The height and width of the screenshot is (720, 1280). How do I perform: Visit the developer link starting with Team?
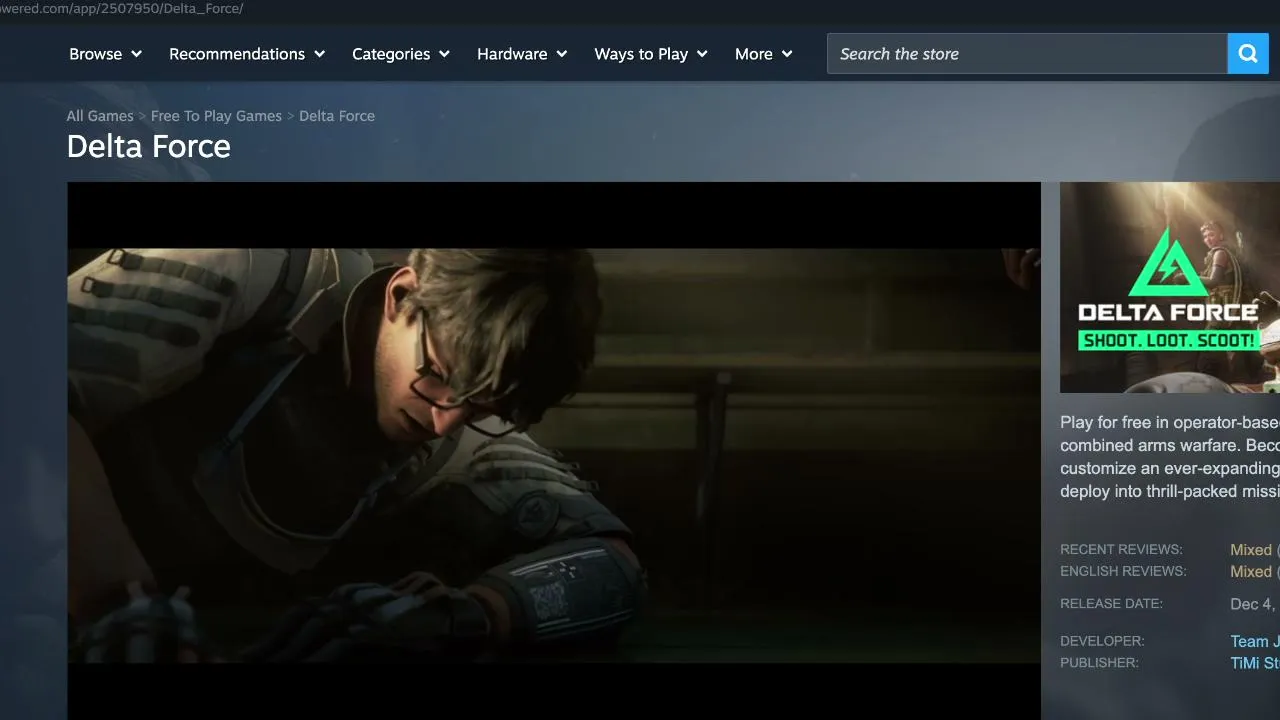pyautogui.click(x=1255, y=642)
